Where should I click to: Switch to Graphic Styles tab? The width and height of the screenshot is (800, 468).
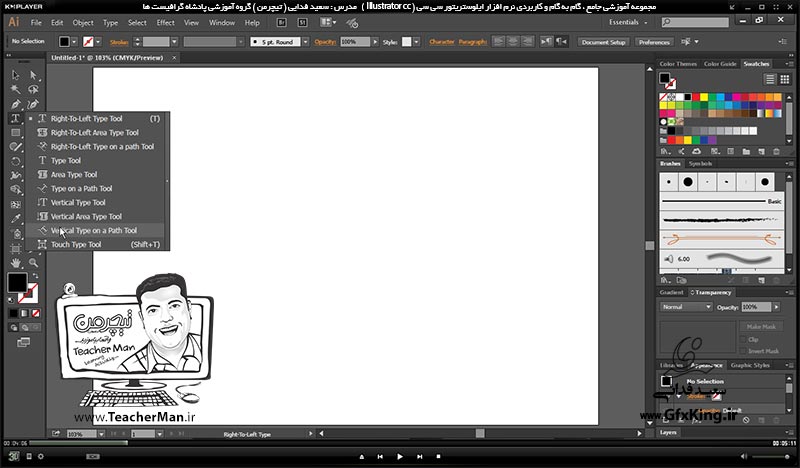(x=750, y=365)
